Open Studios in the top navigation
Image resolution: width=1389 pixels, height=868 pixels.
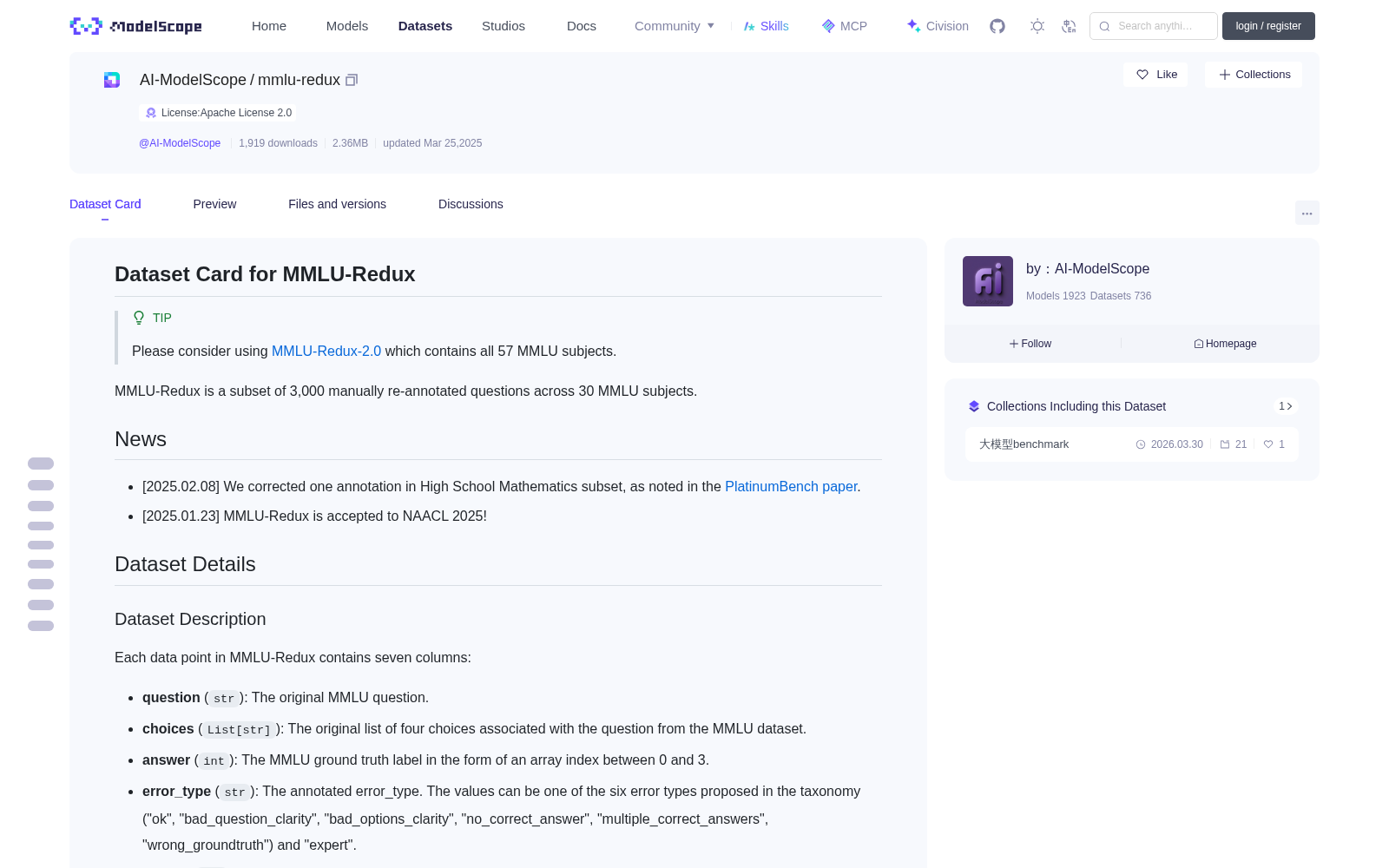click(504, 26)
